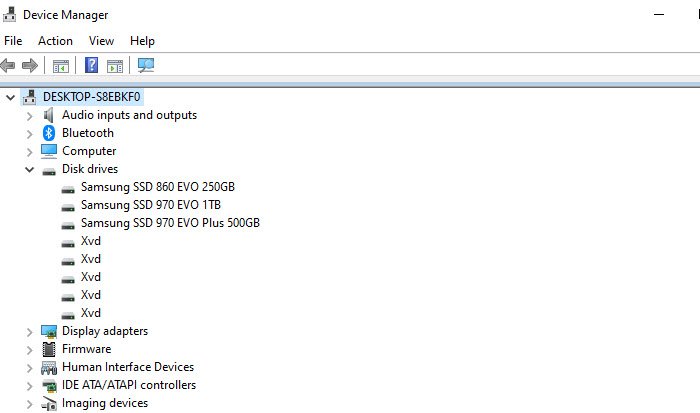Select the IDE ATA/ATAPI controllers item
The height and width of the screenshot is (413, 700).
[128, 385]
